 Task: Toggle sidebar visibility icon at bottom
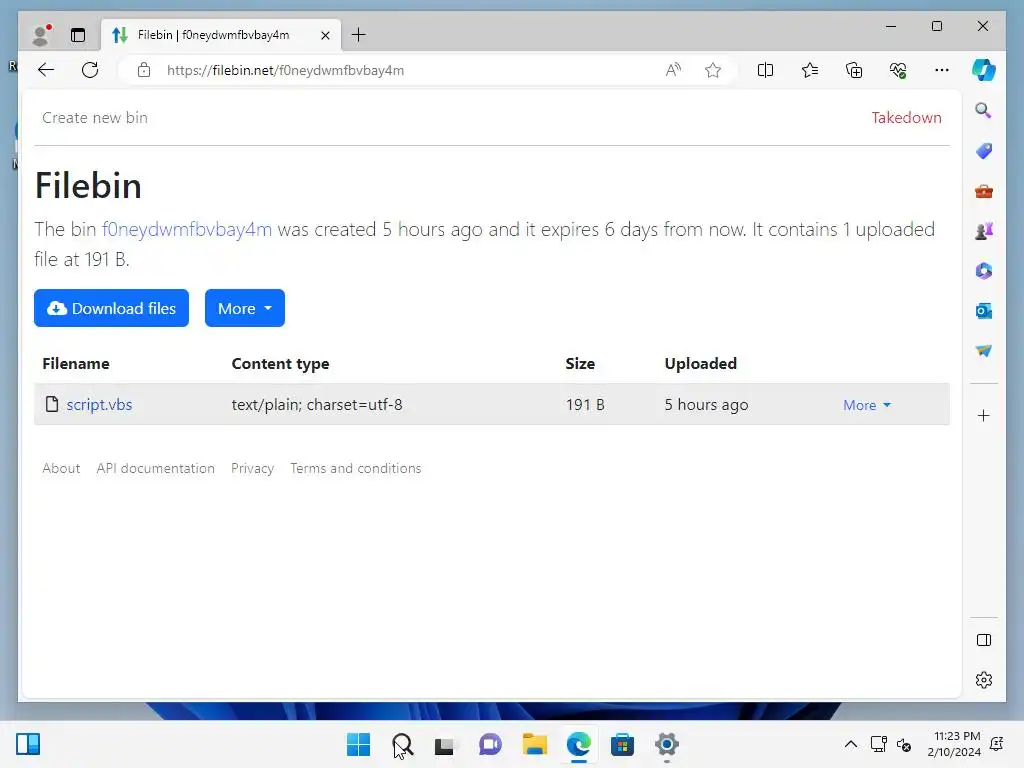pyautogui.click(x=984, y=640)
